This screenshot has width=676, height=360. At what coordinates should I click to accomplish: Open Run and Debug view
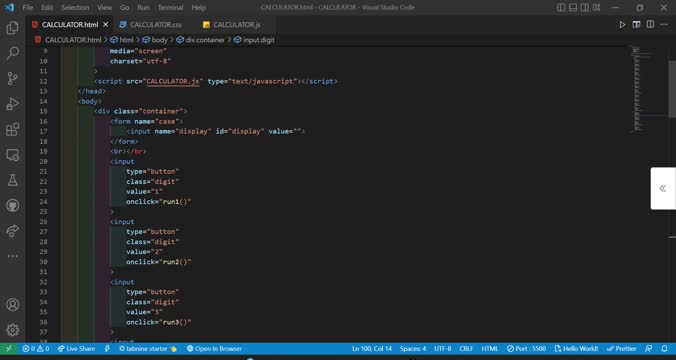(x=13, y=104)
